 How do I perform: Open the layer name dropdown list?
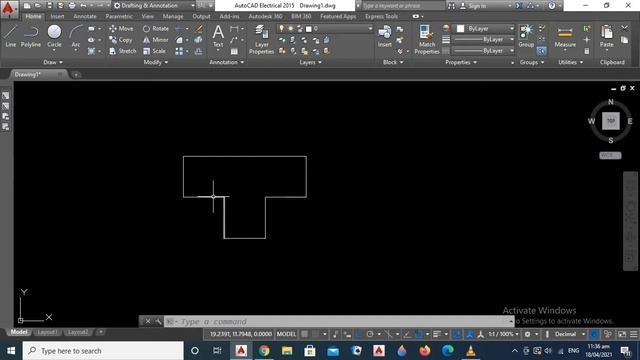[x=370, y=29]
